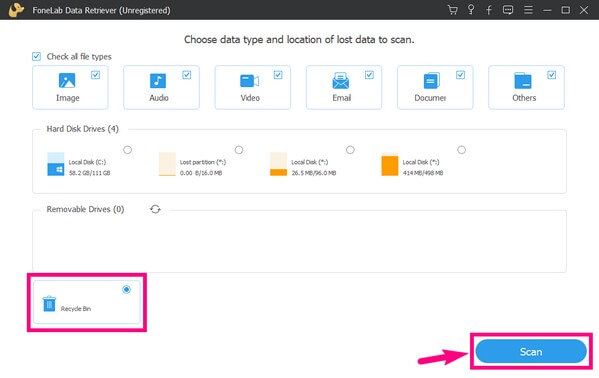Click the register key icon
The image size is (599, 378).
[x=471, y=10]
